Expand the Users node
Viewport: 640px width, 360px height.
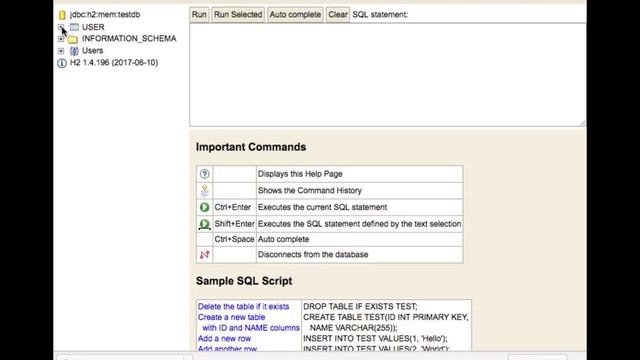point(61,51)
